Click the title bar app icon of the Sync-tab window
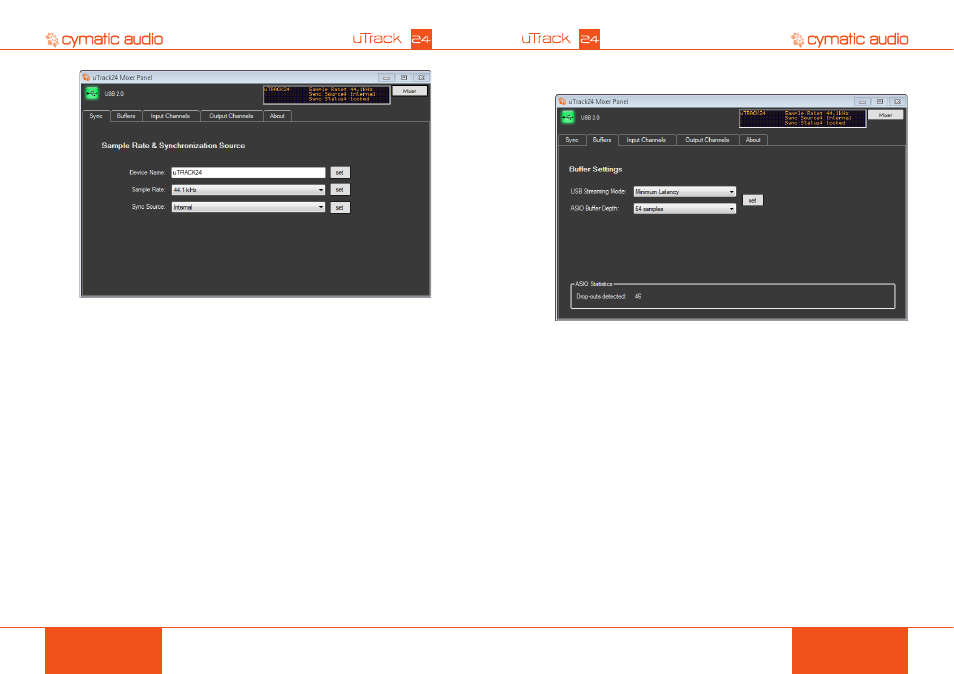The image size is (954, 674). [x=86, y=77]
